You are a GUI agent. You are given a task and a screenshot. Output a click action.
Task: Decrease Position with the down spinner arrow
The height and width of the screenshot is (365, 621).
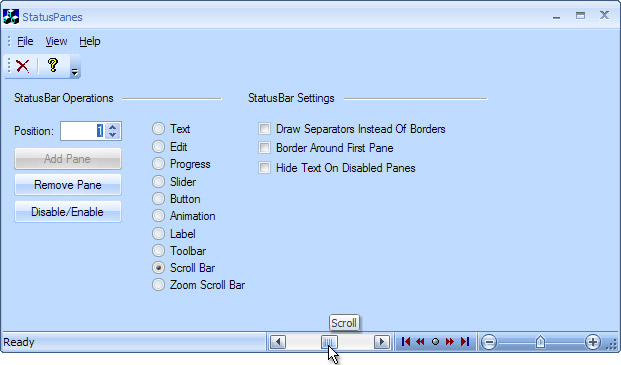pos(113,135)
